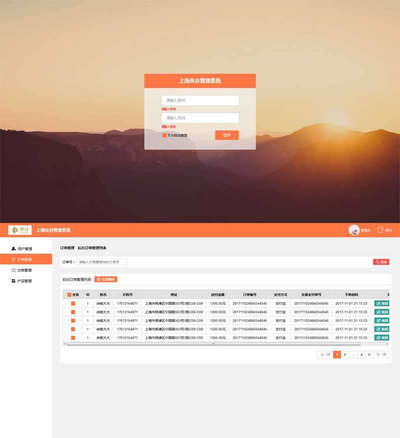This screenshot has height=438, width=400.
Task: Click the company logo in orange header
Action: (x=20, y=230)
